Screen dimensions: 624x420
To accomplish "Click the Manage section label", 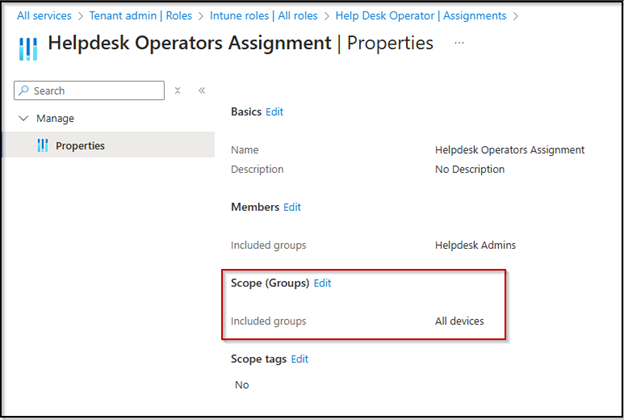I will [55, 118].
